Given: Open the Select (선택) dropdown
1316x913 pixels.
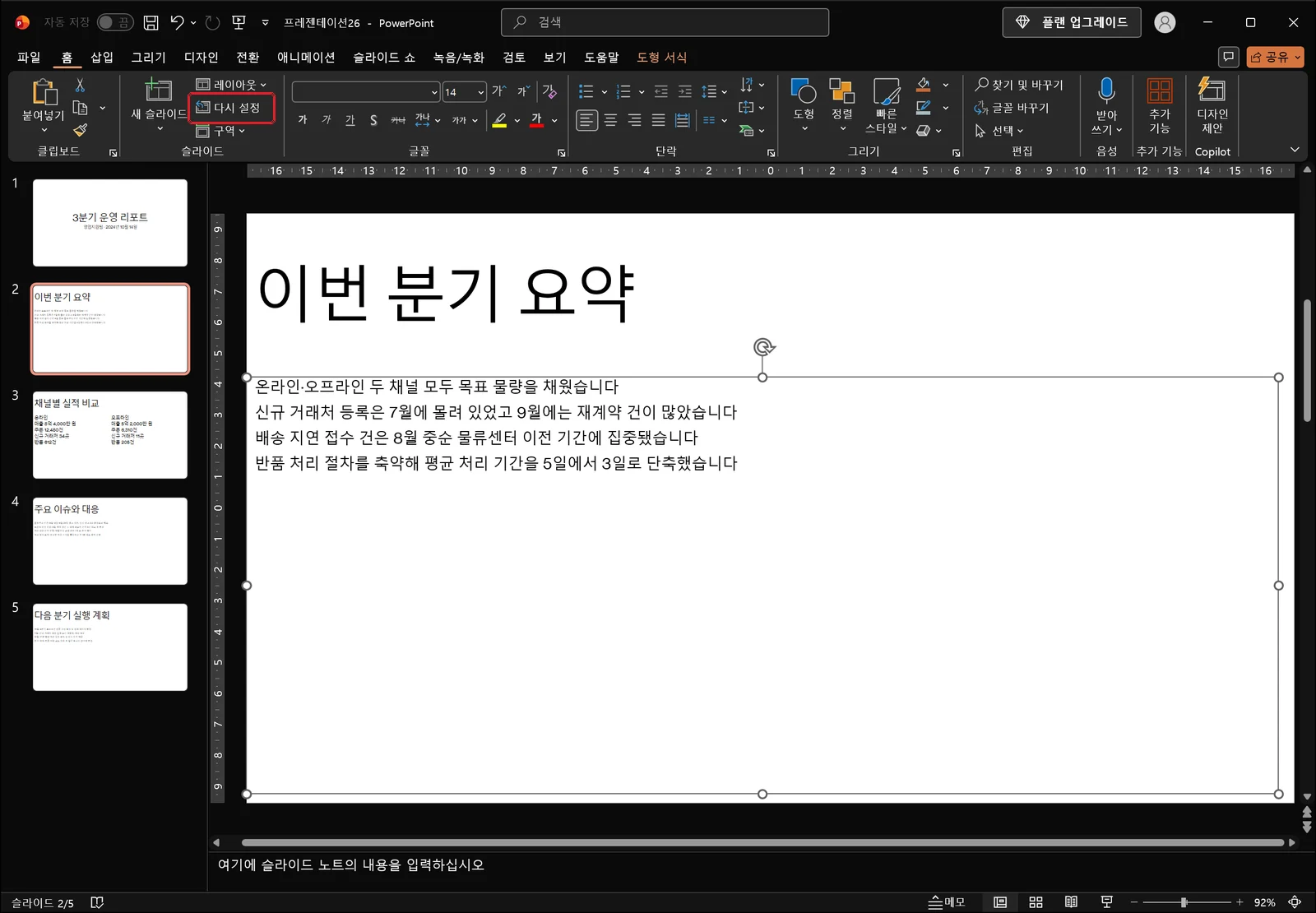Looking at the screenshot, I should [x=999, y=131].
